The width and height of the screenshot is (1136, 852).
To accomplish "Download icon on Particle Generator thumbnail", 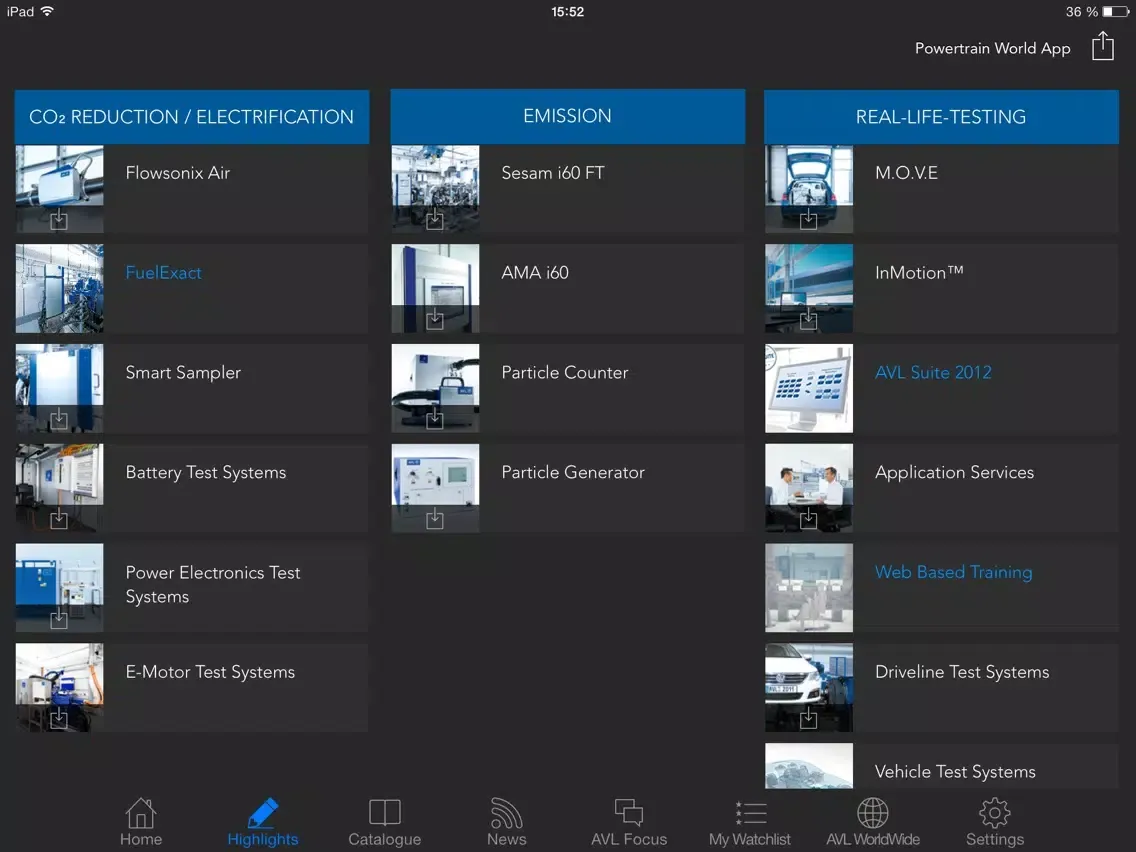I will click(435, 518).
